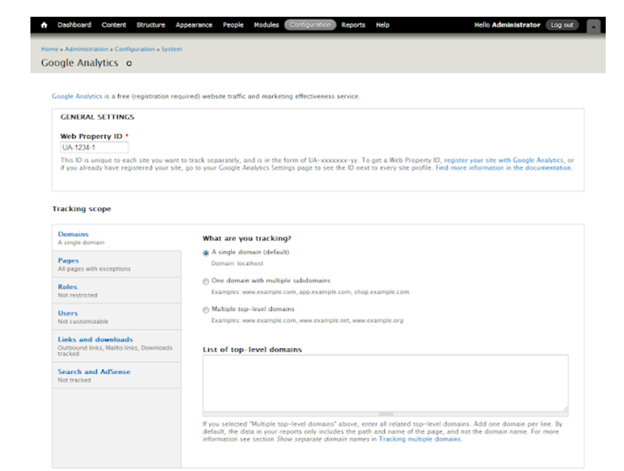Open register your site with Google Analytics link
Image resolution: width=624 pixels, height=471 pixels.
tap(504, 160)
